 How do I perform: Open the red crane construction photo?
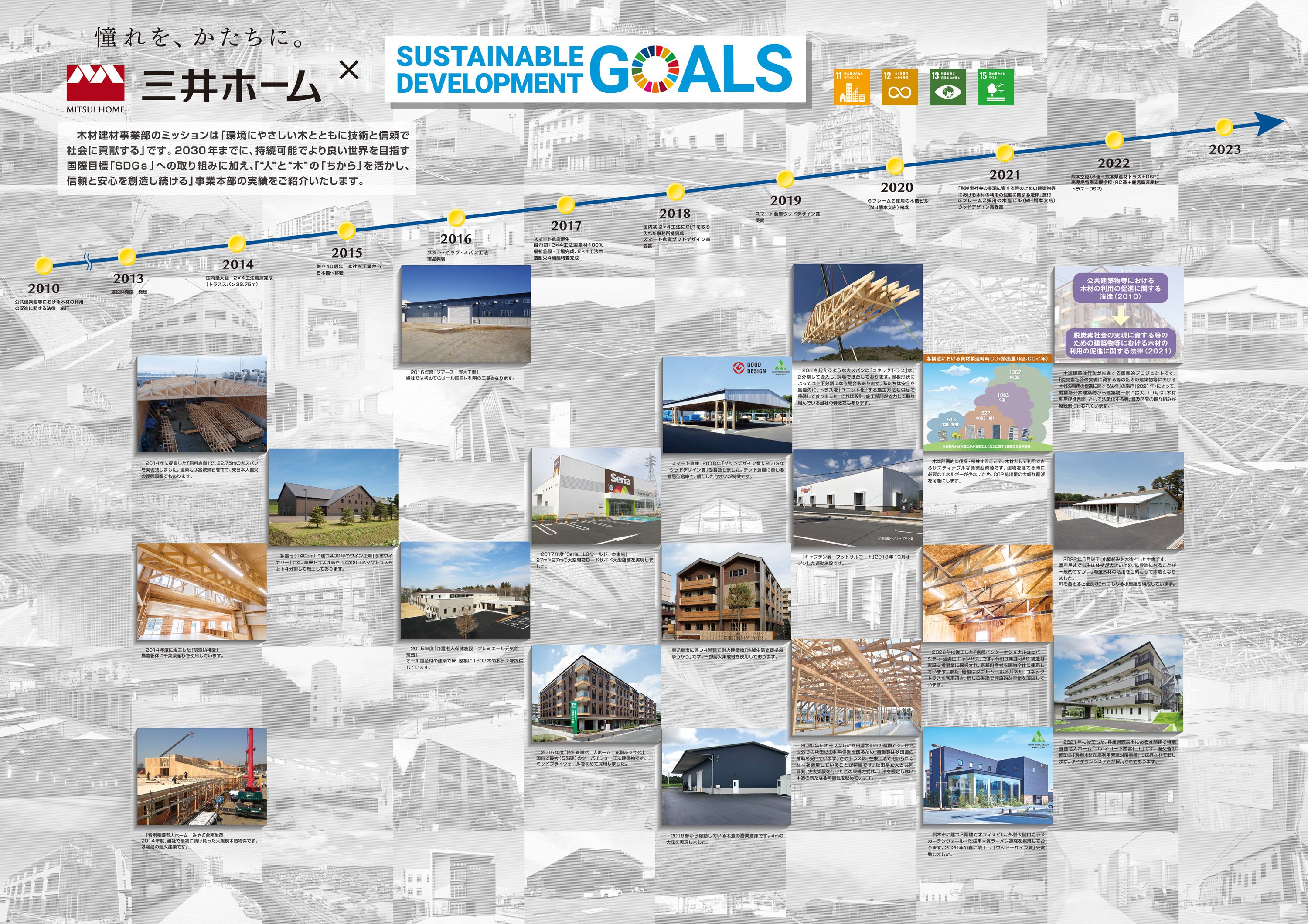tap(202, 777)
